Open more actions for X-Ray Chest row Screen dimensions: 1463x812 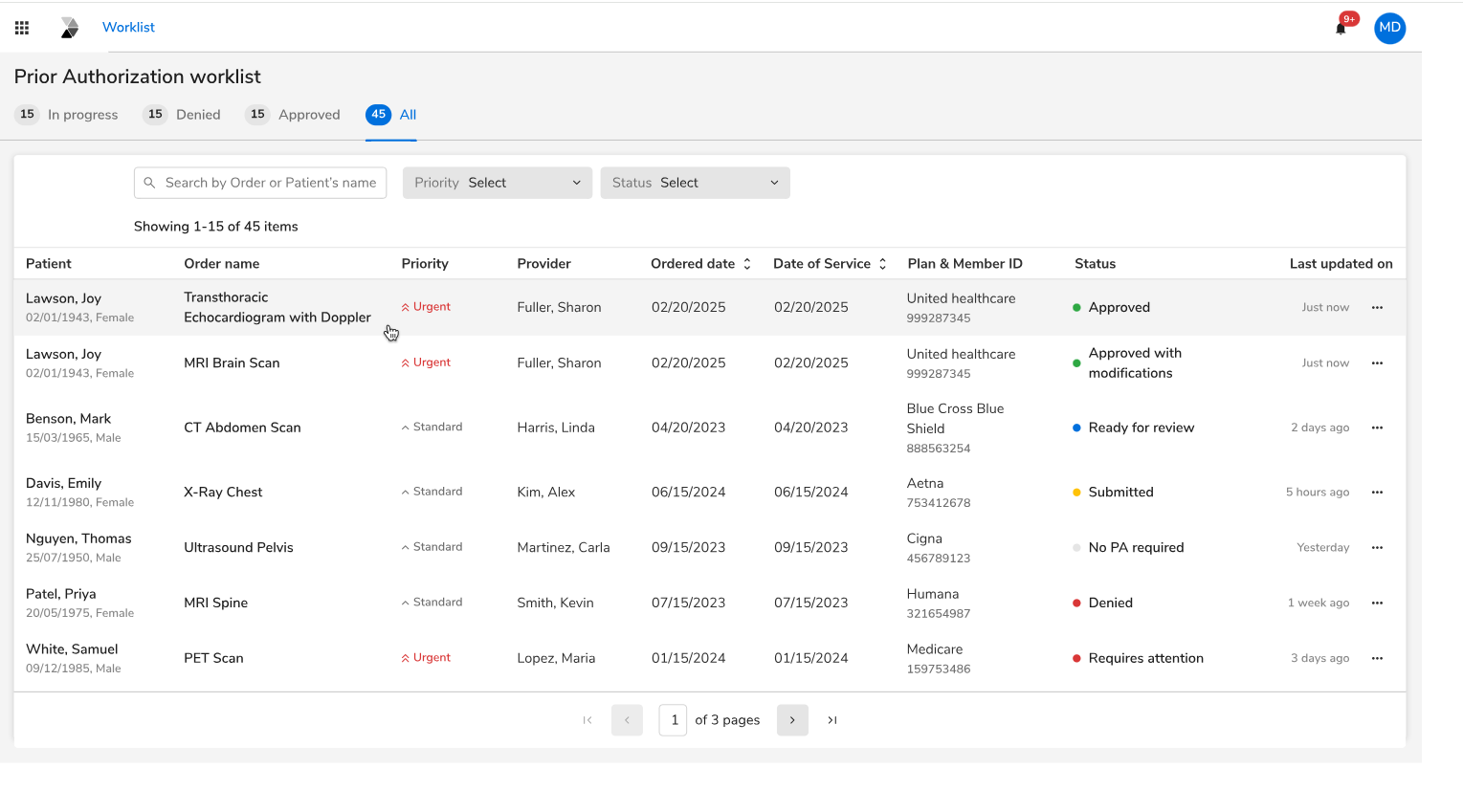coord(1377,492)
